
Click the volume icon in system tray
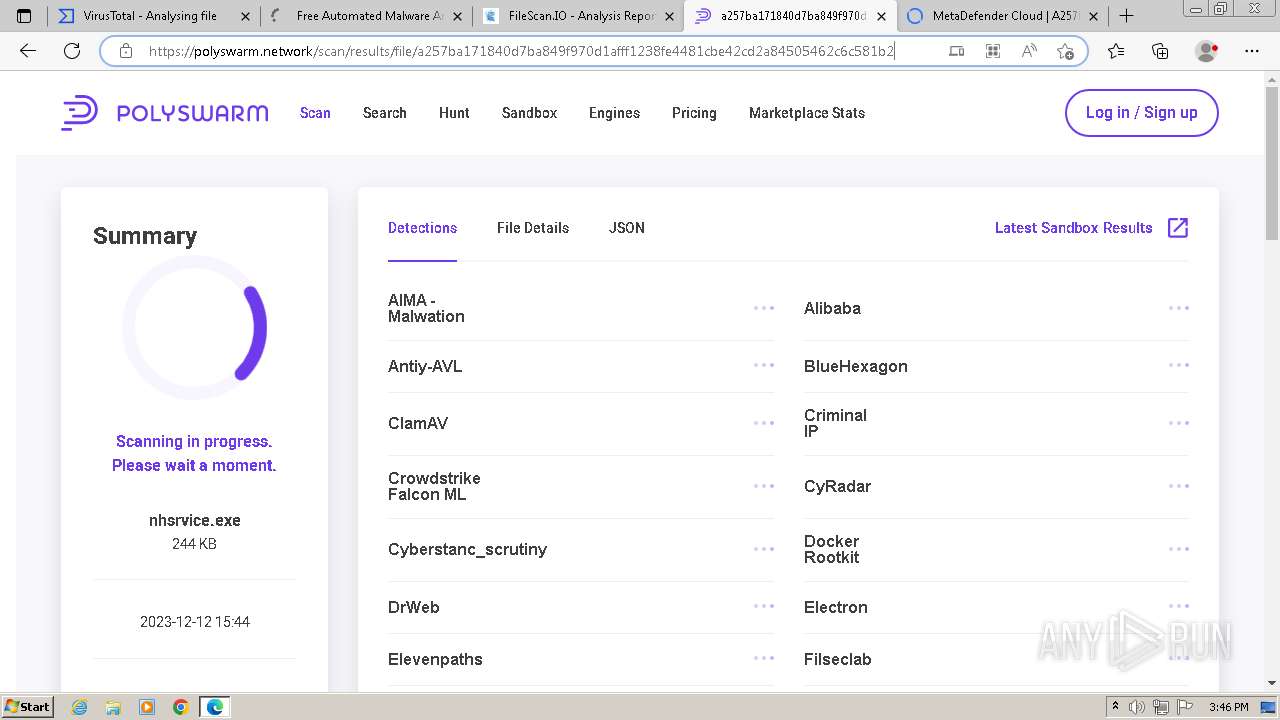pos(1137,707)
